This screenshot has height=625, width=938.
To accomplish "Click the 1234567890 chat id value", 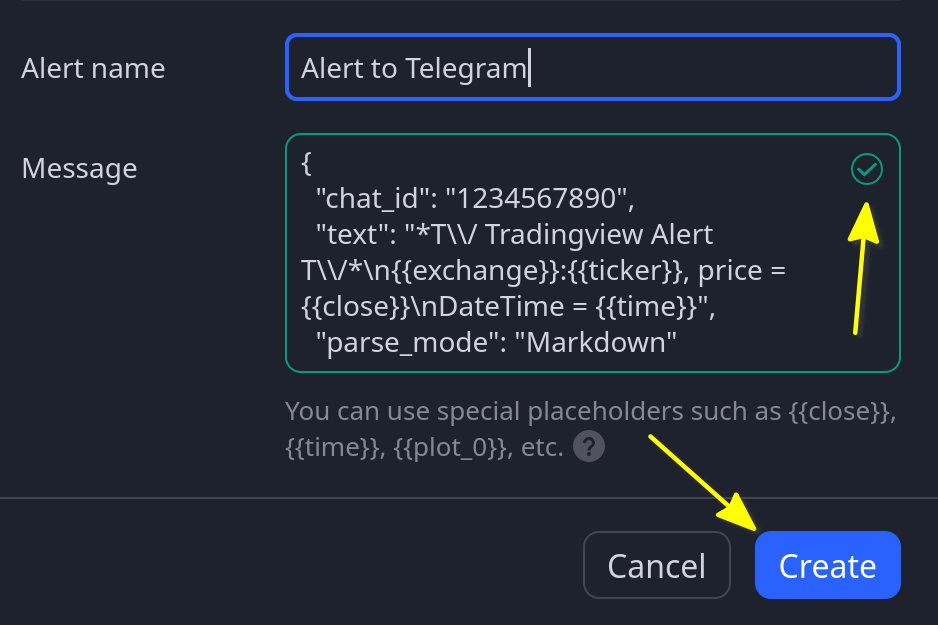I will [x=536, y=199].
